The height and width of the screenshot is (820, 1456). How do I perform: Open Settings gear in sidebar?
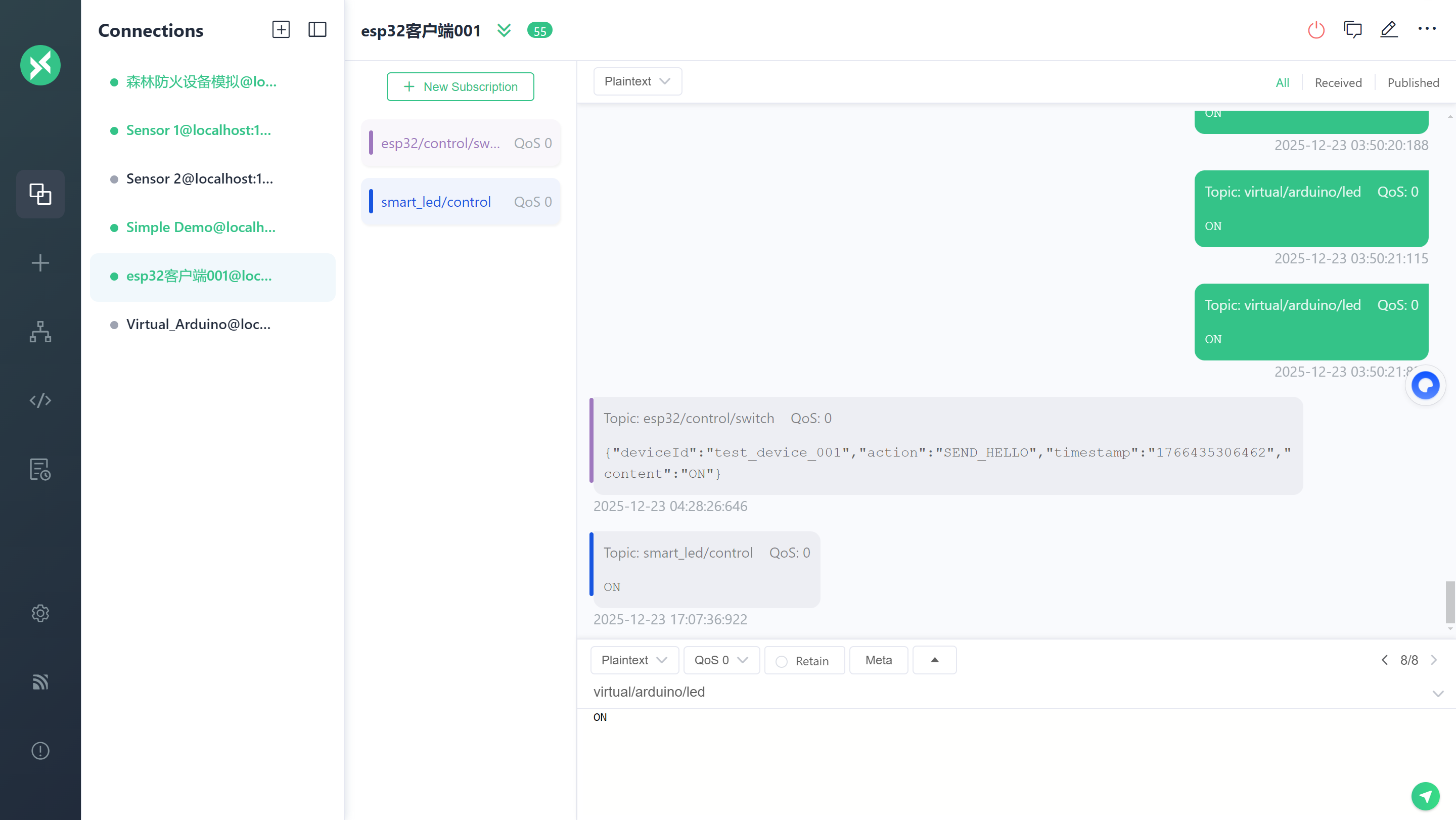coord(40,613)
